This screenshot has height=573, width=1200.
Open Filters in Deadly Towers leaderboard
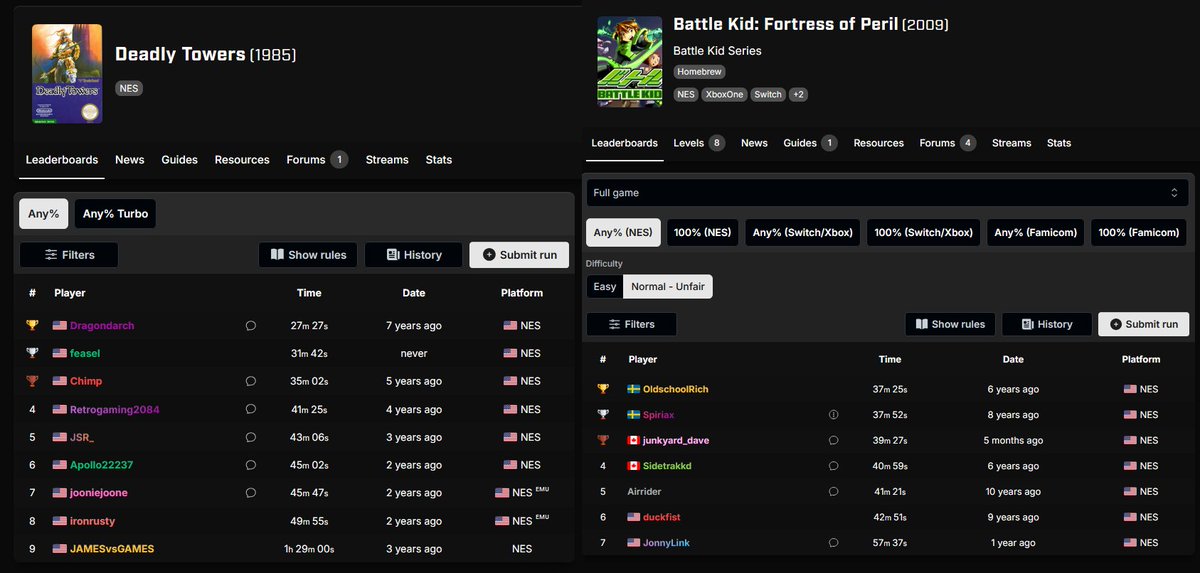click(x=68, y=255)
